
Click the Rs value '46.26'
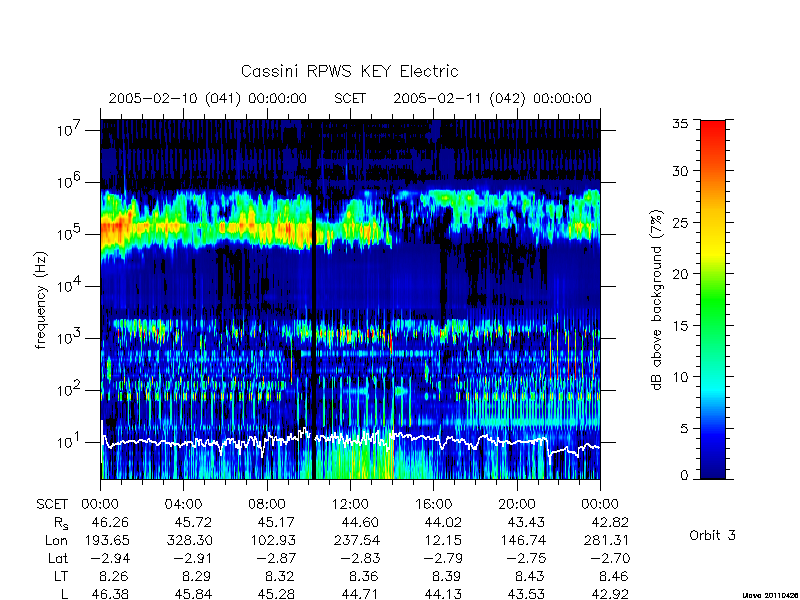[110, 522]
